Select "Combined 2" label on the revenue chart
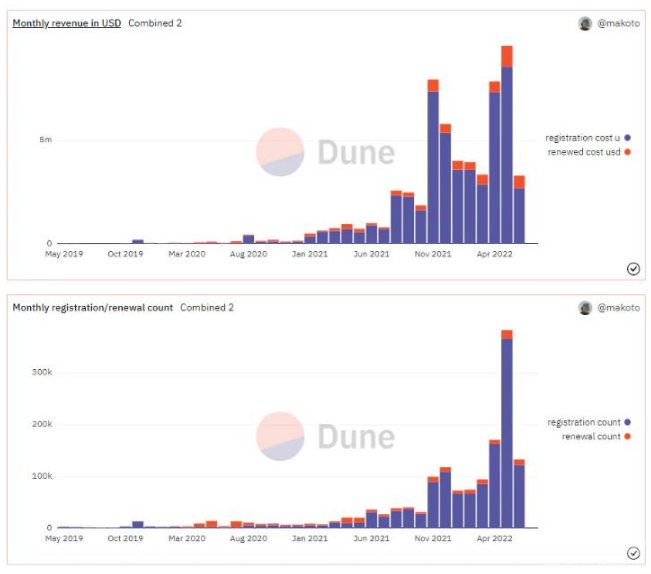 (155, 23)
